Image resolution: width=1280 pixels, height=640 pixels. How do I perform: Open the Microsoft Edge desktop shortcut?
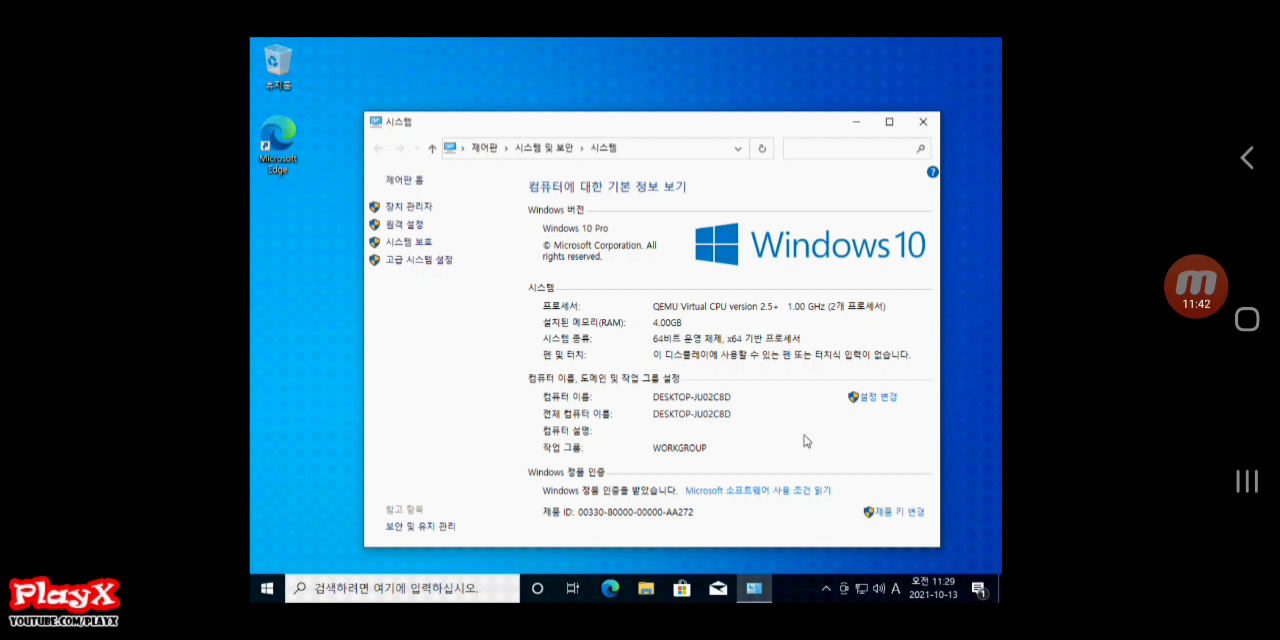pyautogui.click(x=278, y=145)
